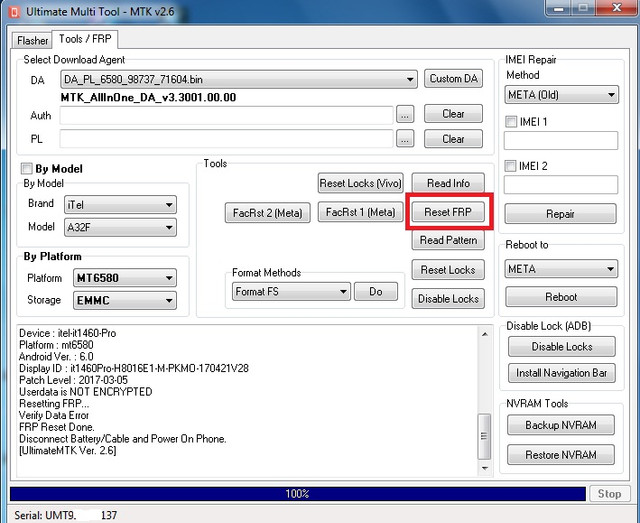This screenshot has width=640, height=523.
Task: Minimize the Ultimate Multi Tool window
Action: point(558,8)
